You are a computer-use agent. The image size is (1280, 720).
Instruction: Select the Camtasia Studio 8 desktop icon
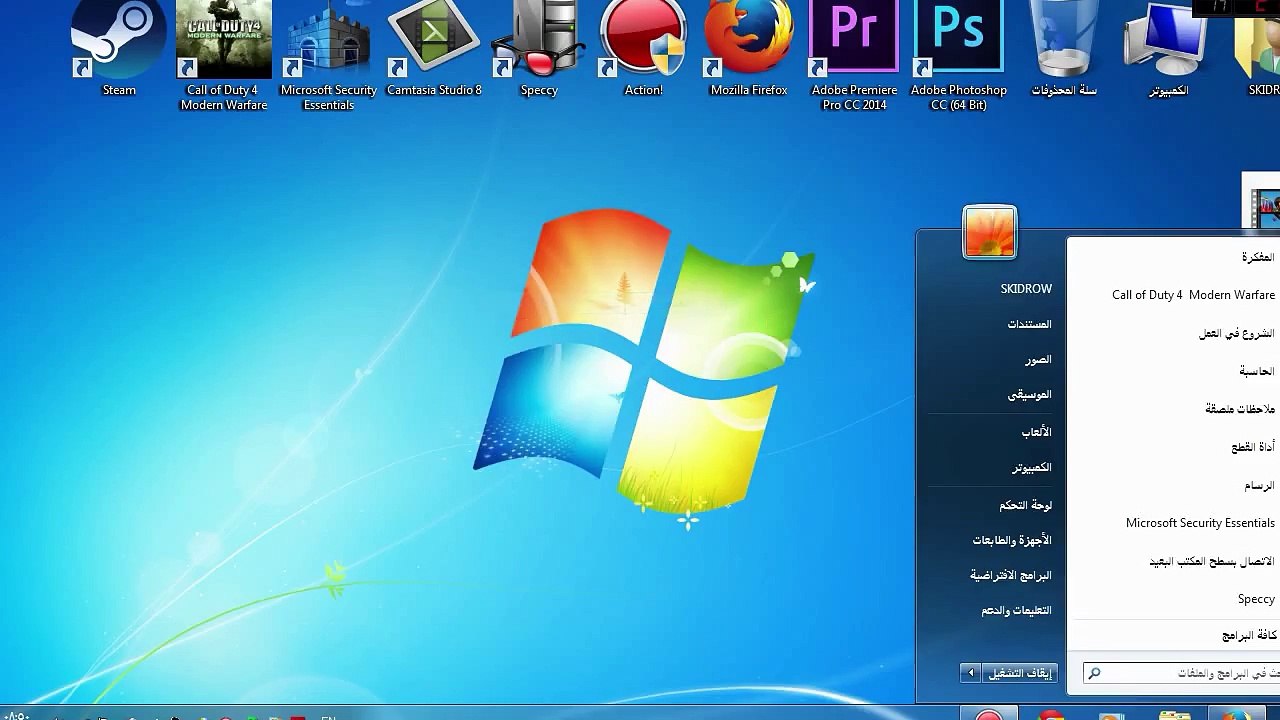434,48
